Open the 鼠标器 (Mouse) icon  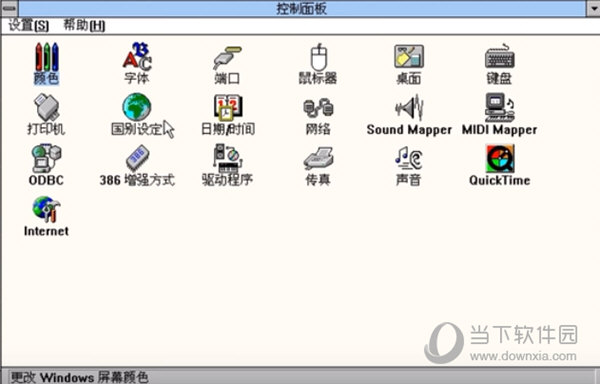[x=318, y=57]
